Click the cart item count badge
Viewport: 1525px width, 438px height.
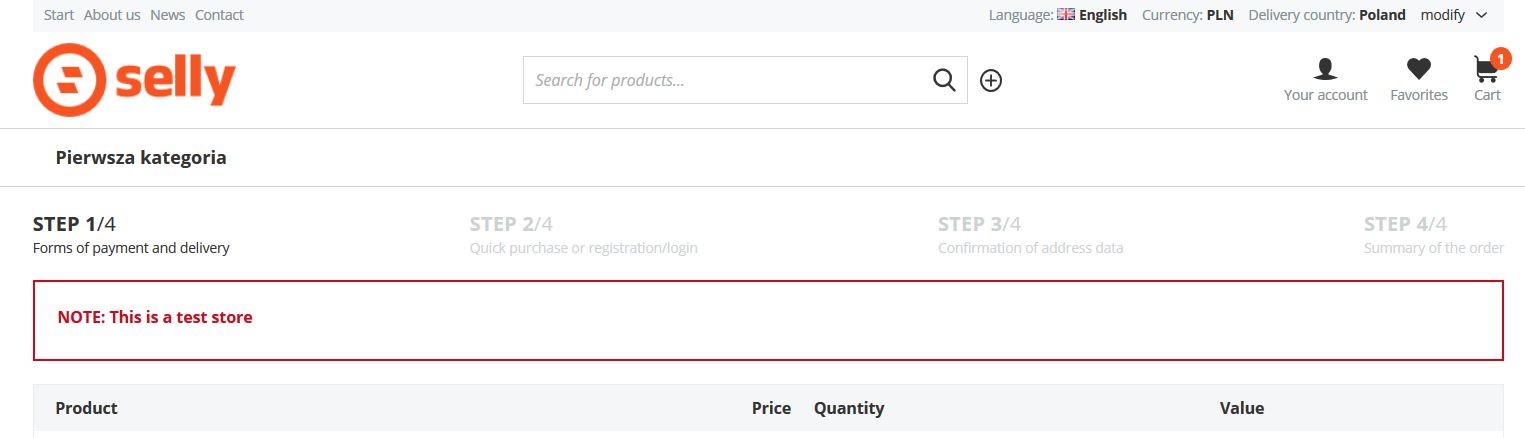tap(1500, 58)
